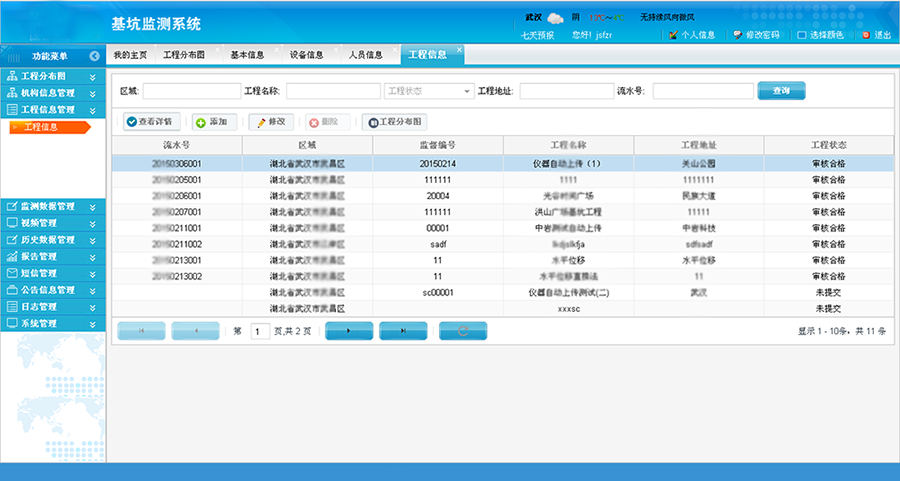Open 个人信息 in the top bar
This screenshot has height=481, width=900.
691,35
